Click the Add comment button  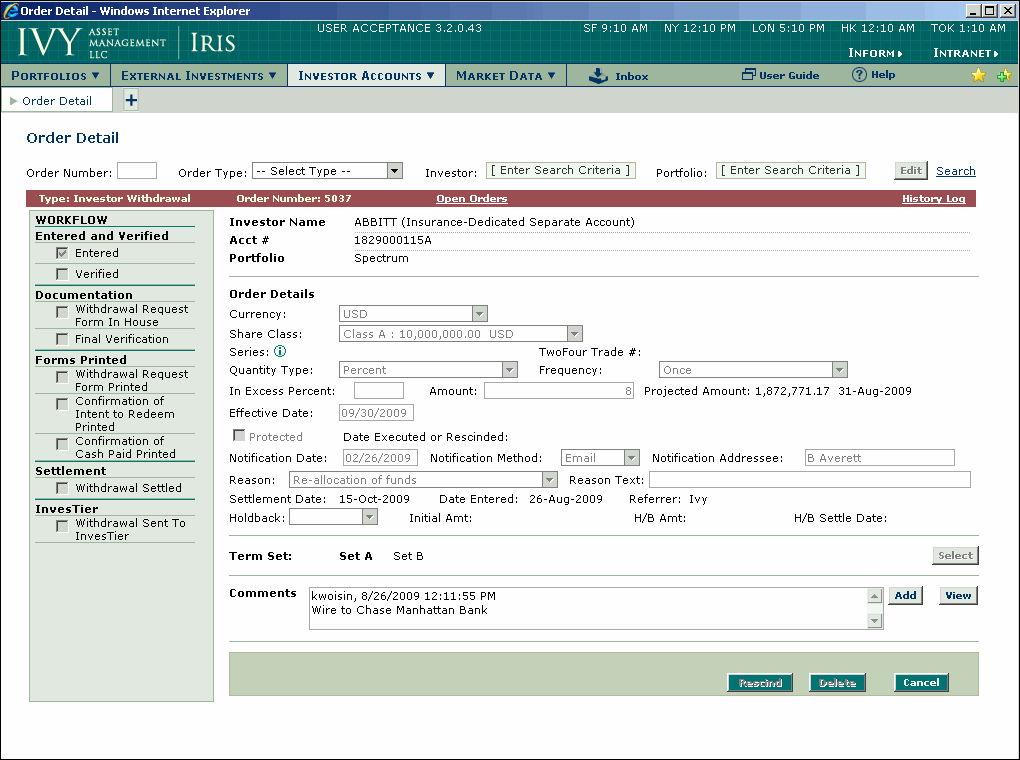click(x=905, y=595)
